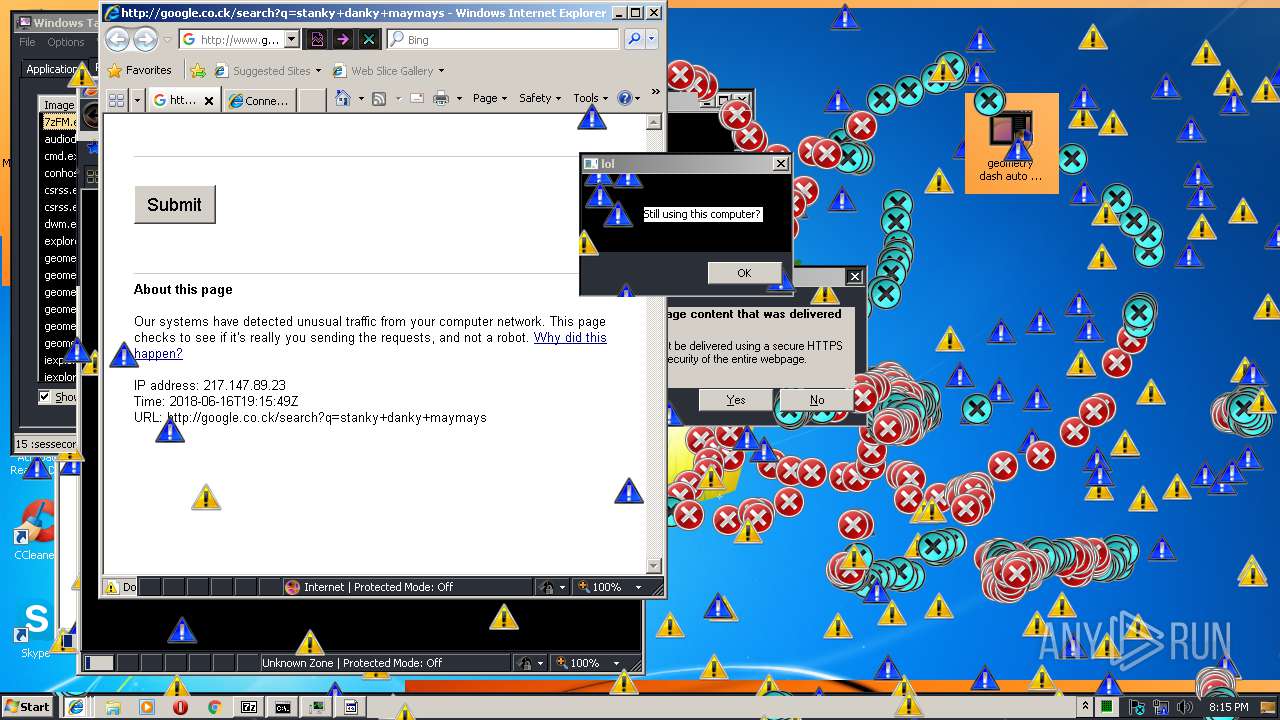Click the page's vertical scrollbar up arrow

pos(654,122)
